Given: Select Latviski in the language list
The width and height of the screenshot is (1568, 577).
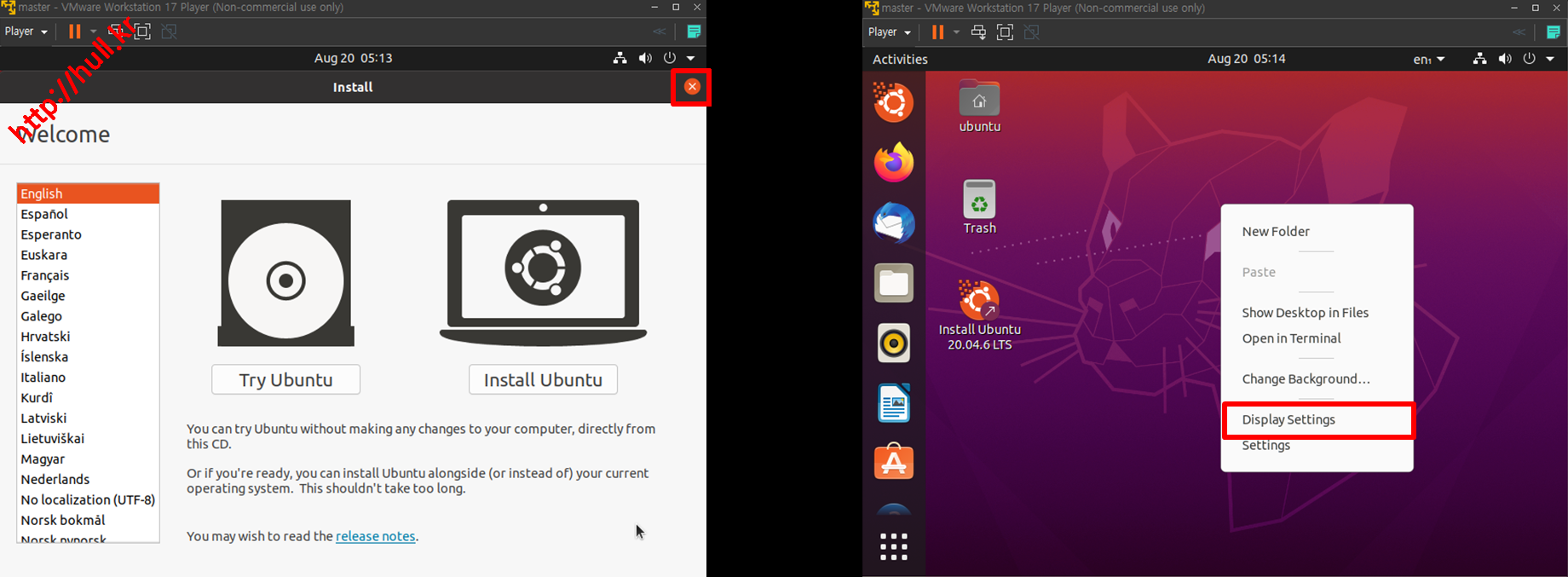Looking at the screenshot, I should [88, 418].
